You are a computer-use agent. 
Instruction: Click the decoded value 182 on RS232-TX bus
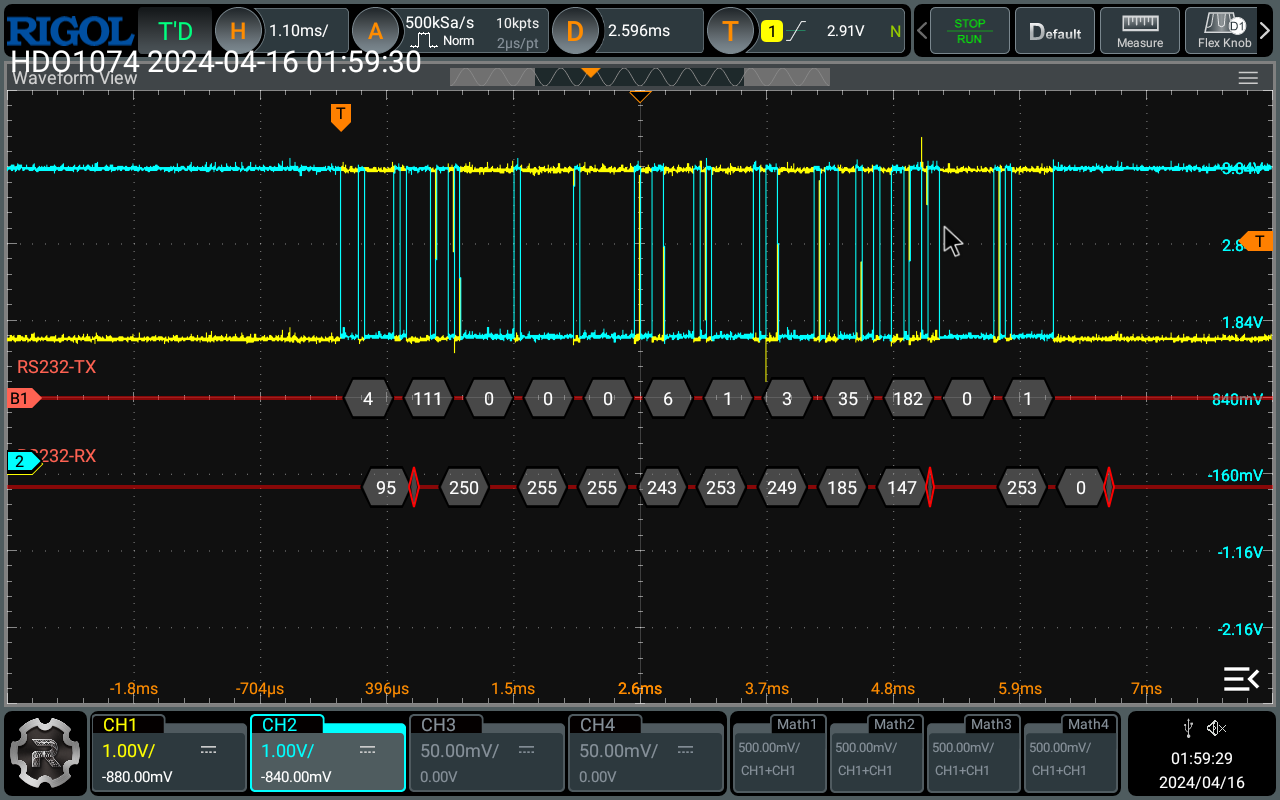907,398
